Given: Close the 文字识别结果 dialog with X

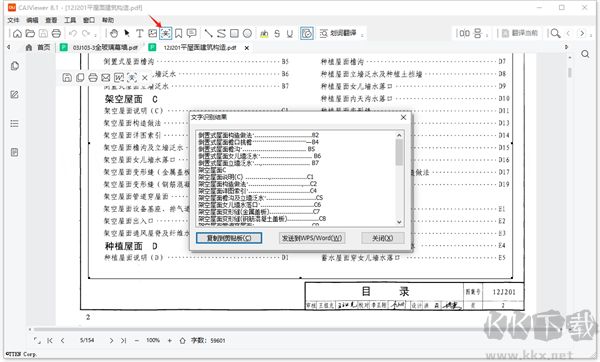Looking at the screenshot, I should [403, 117].
